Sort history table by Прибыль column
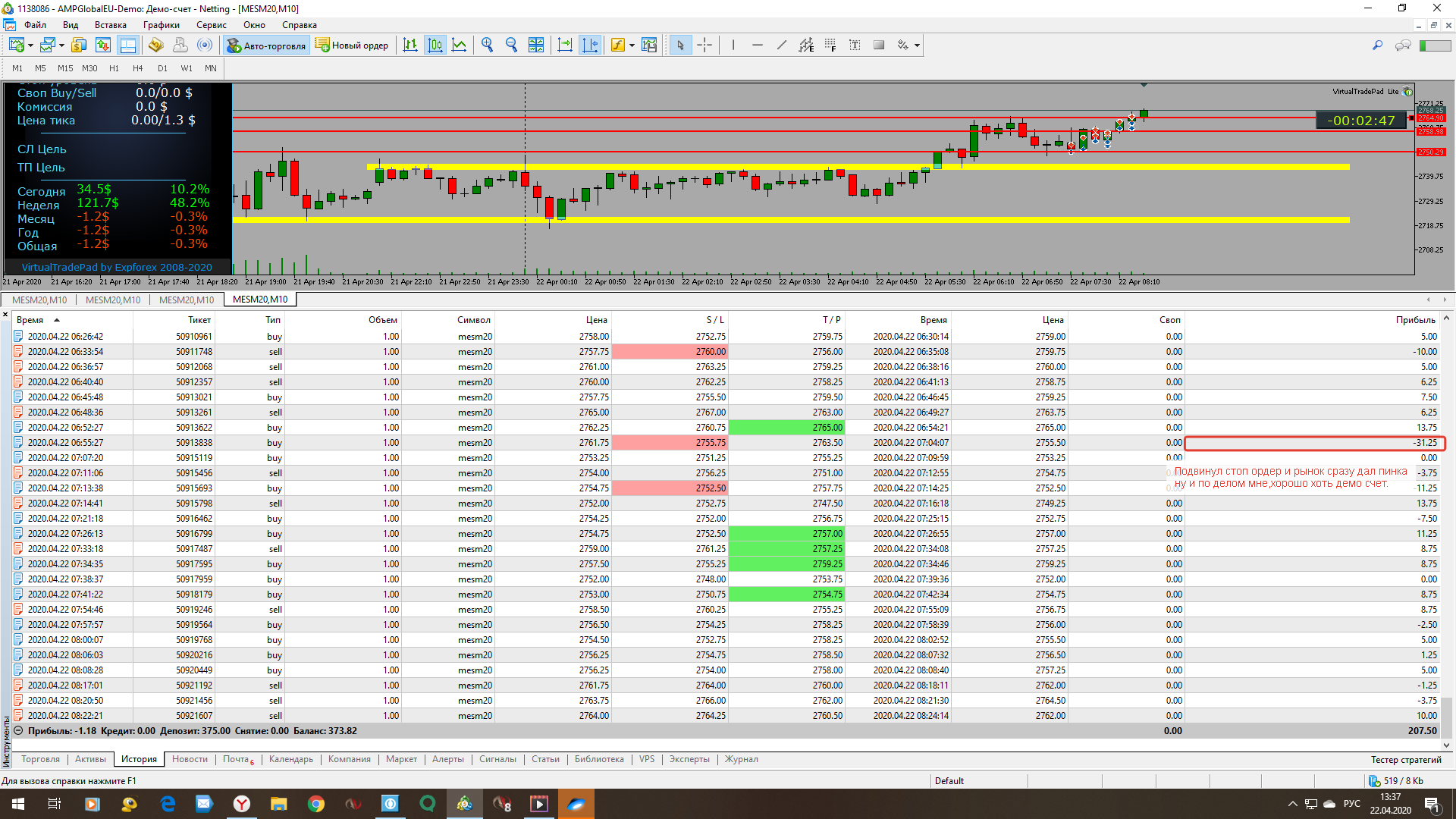 pos(1415,320)
